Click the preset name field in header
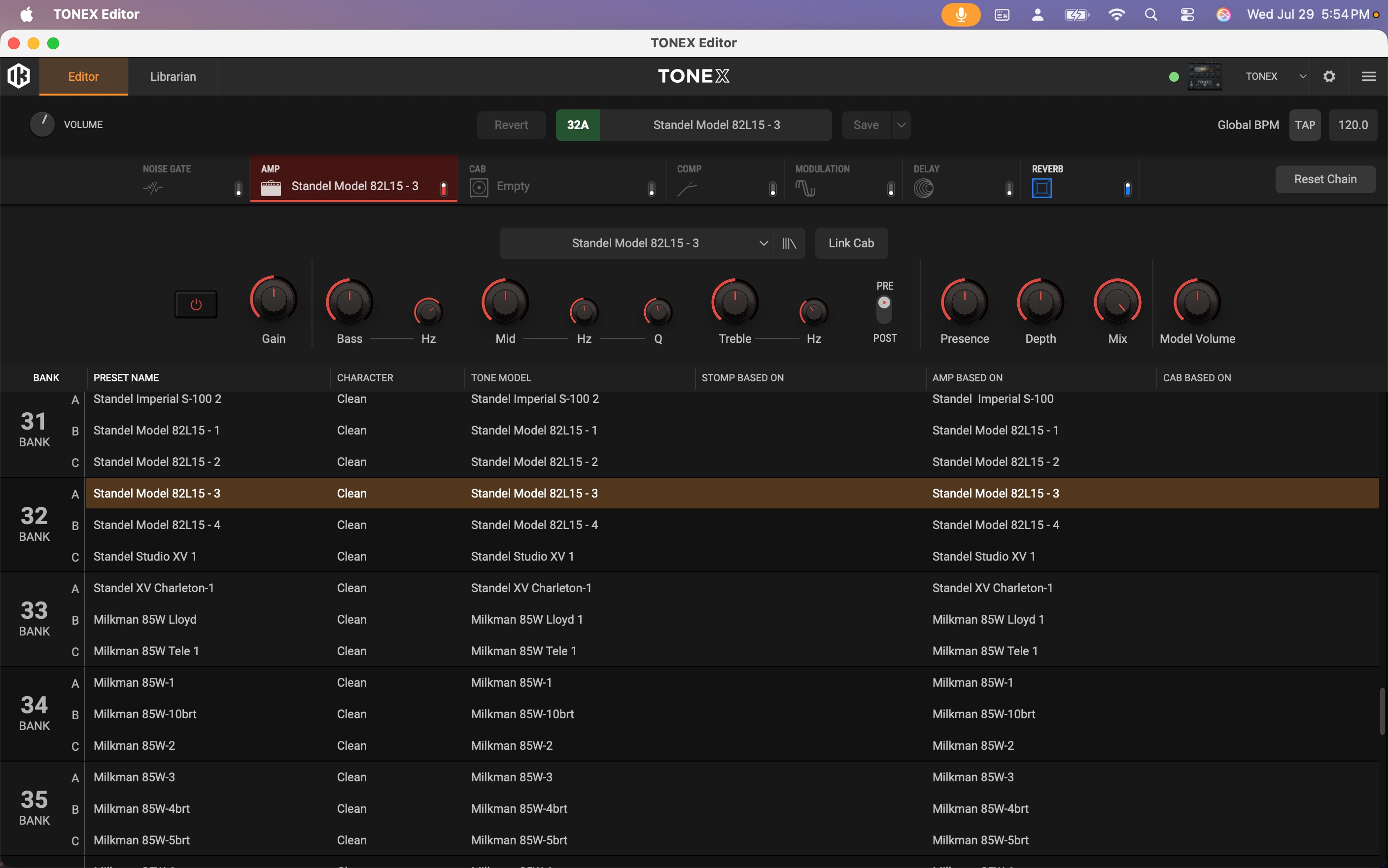 716,125
